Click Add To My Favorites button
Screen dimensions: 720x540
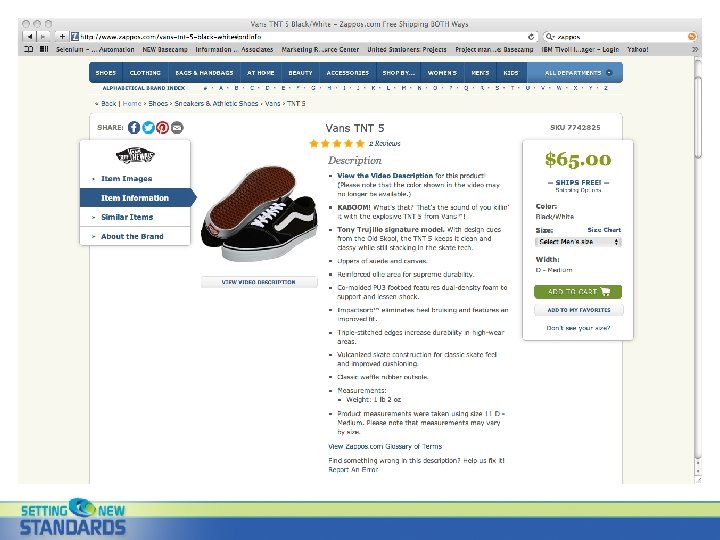click(579, 310)
